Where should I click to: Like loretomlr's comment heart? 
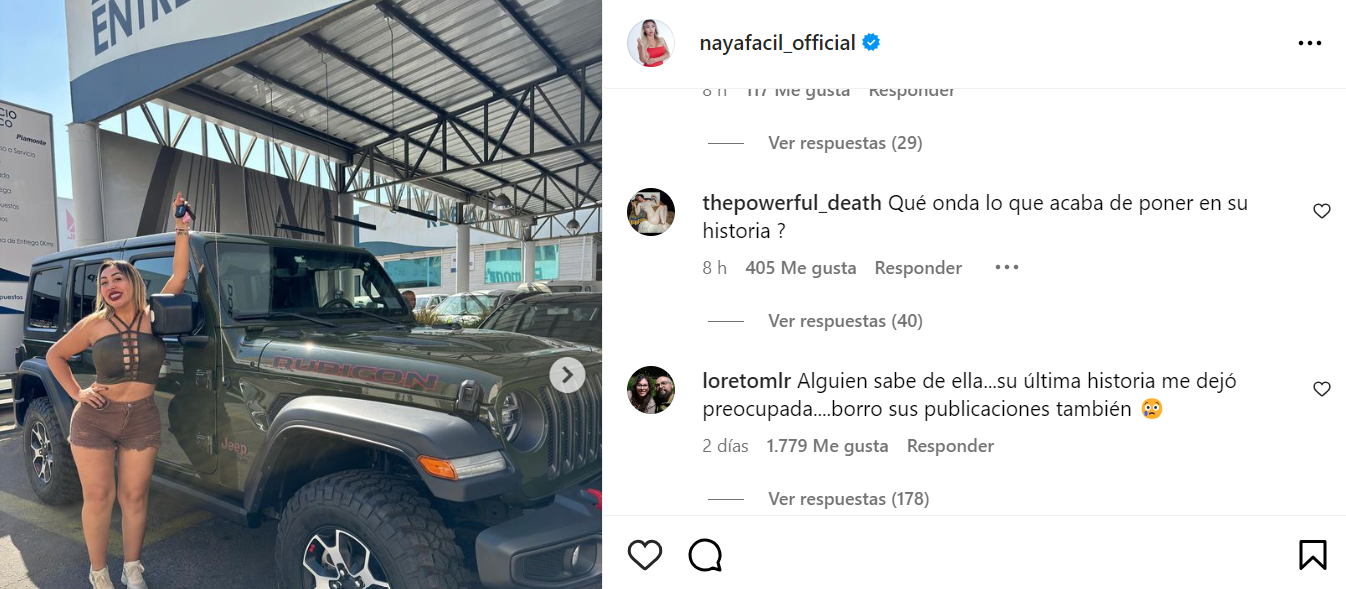coord(1322,389)
